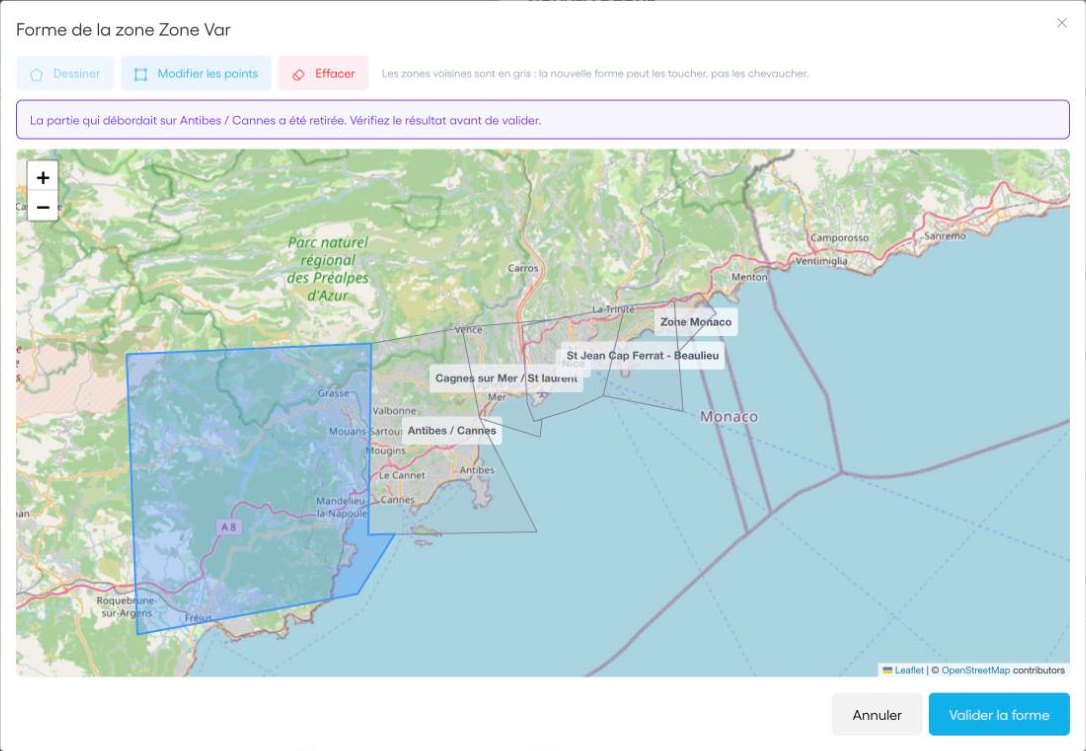Click the La Trinité town label
This screenshot has height=751, width=1086.
point(613,309)
